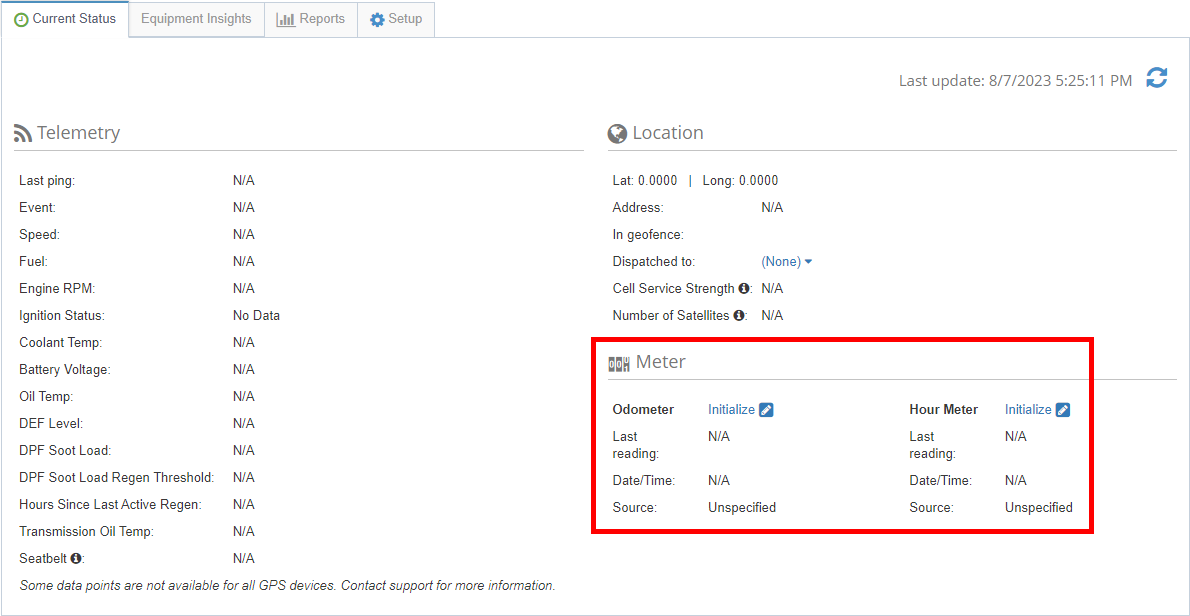Click the Telemetry RSS feed icon
Image resolution: width=1190 pixels, height=616 pixels.
click(23, 131)
